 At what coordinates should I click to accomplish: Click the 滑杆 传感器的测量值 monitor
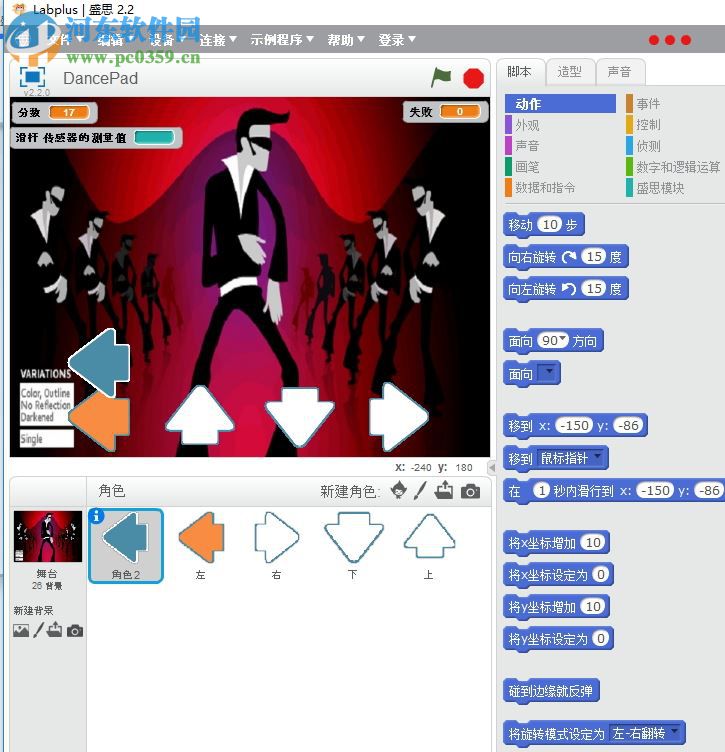coord(96,138)
